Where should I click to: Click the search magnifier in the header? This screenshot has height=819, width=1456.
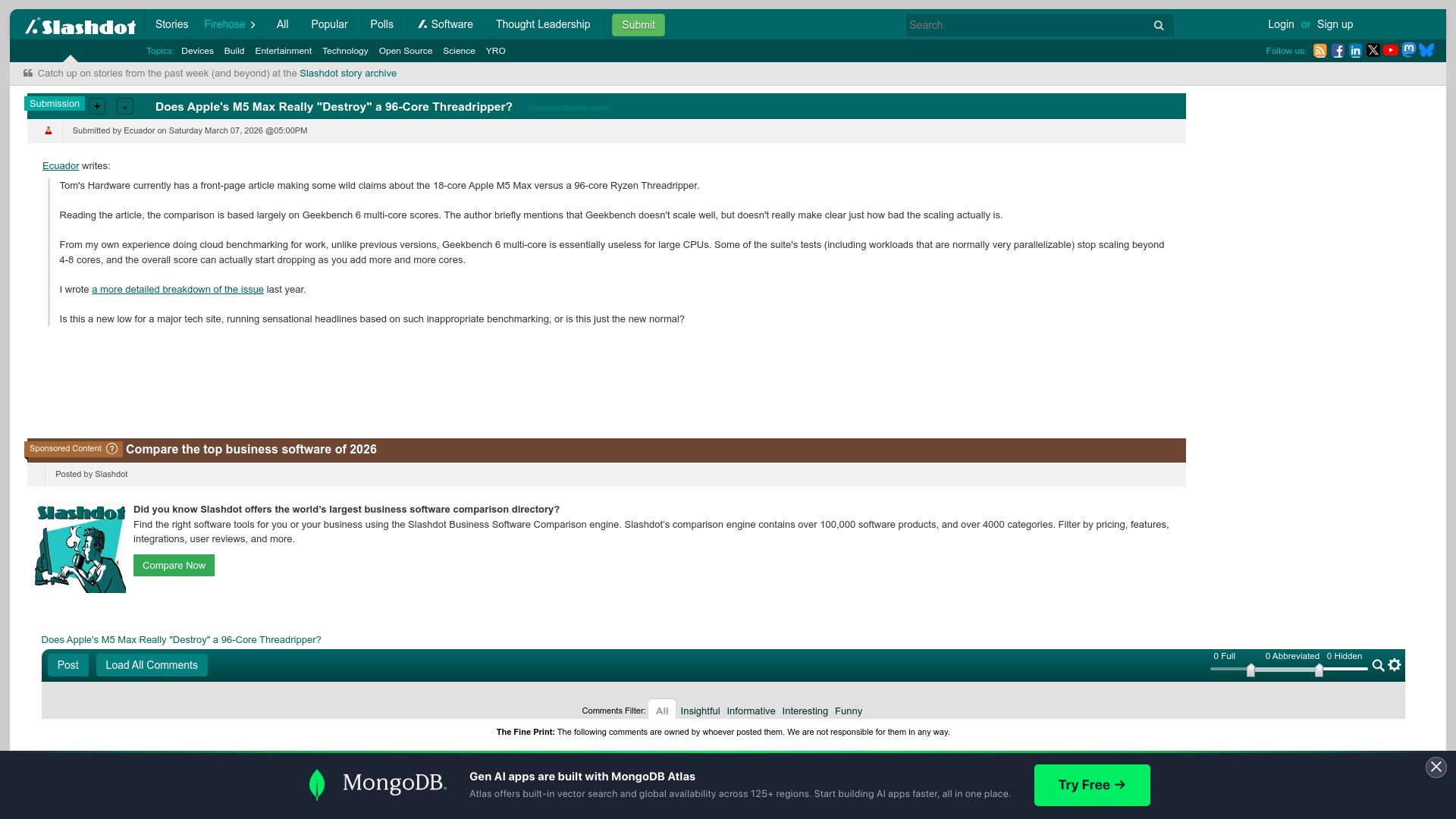pyautogui.click(x=1159, y=26)
